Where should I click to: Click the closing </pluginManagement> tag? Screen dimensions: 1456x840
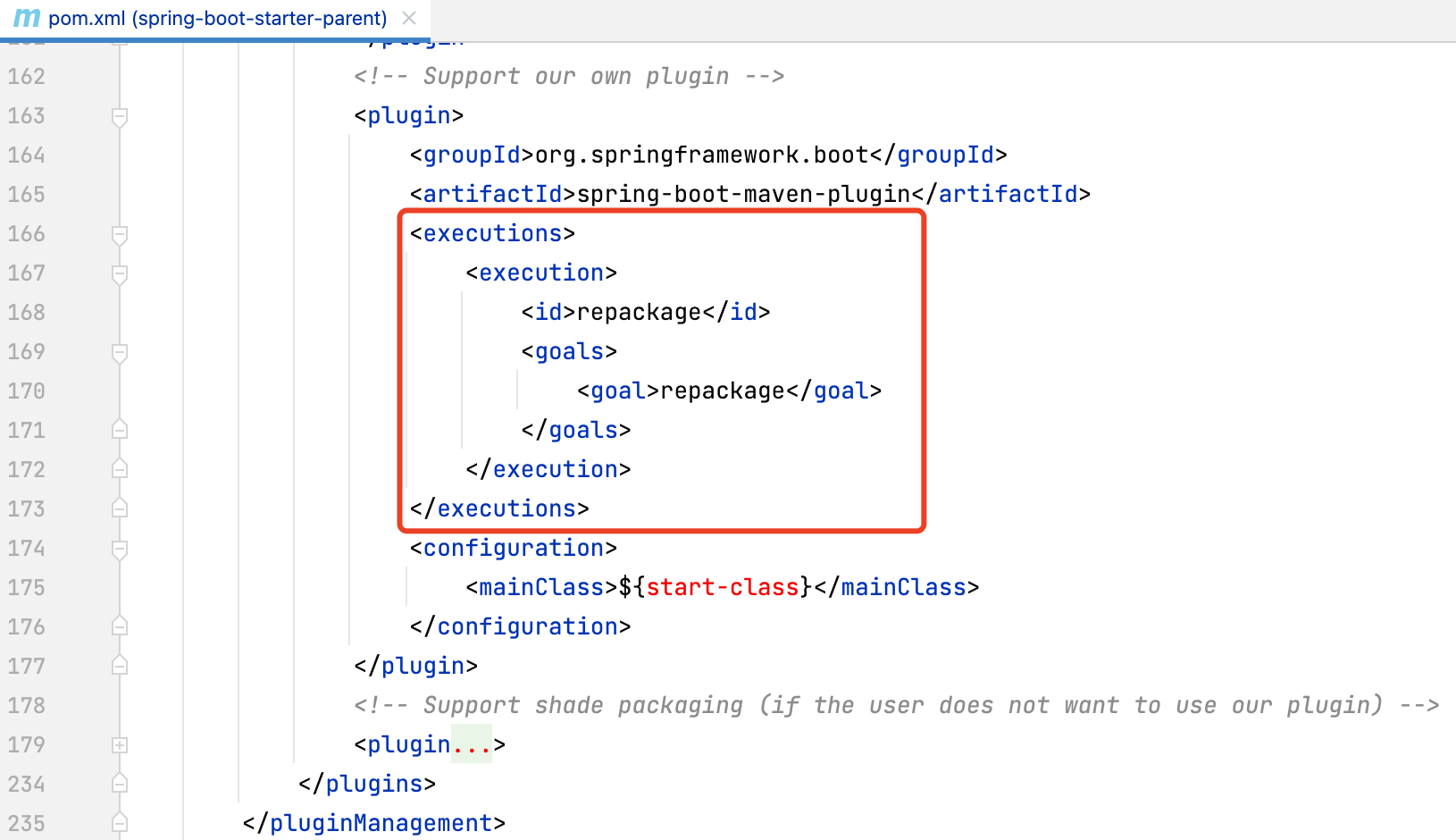(374, 824)
